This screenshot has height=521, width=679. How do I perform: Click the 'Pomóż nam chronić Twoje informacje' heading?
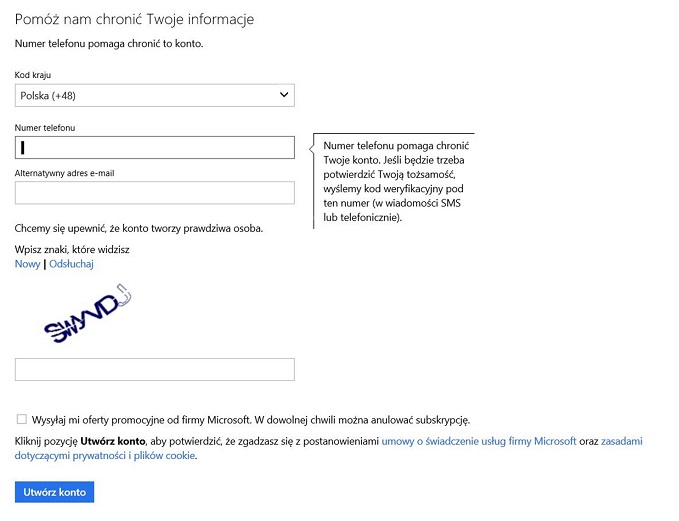[134, 20]
